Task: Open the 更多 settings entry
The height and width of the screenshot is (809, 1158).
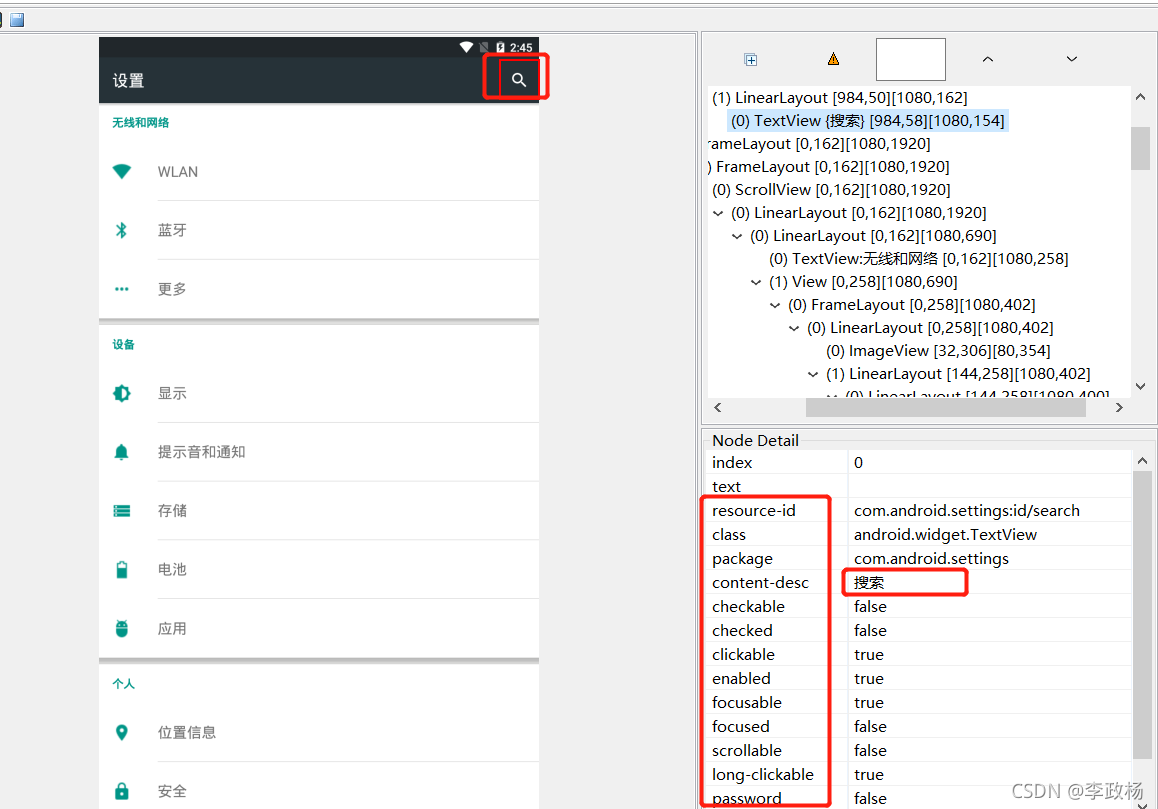Action: 319,289
